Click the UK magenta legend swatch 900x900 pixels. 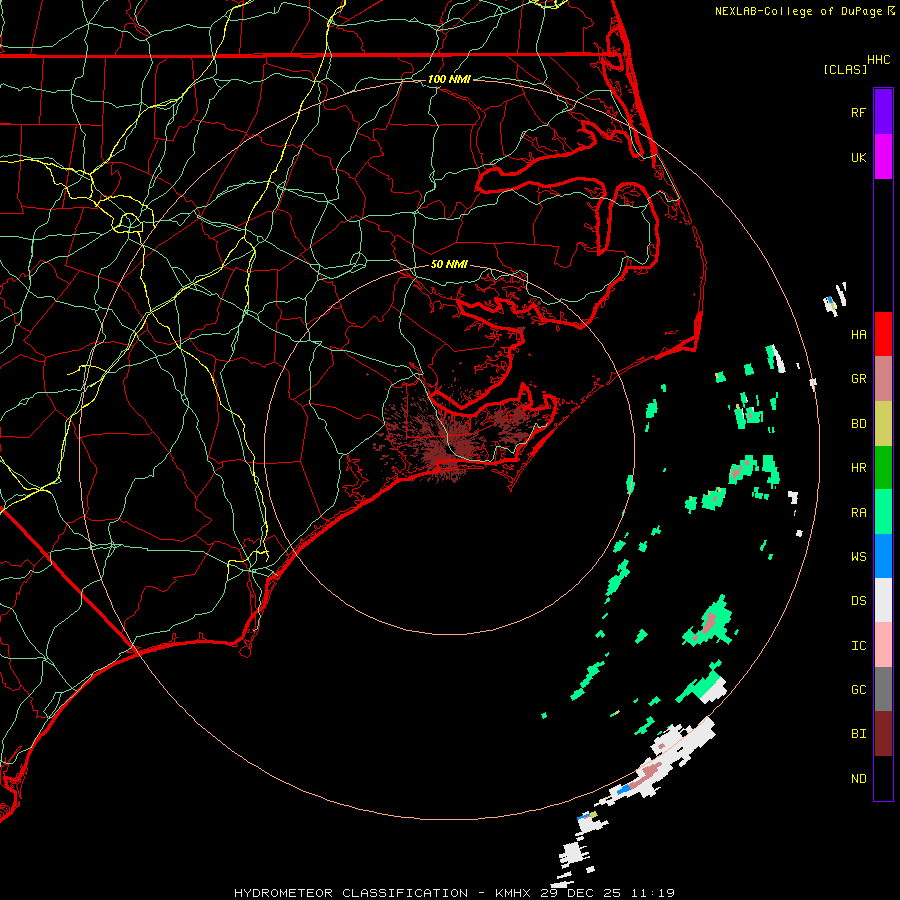(883, 157)
